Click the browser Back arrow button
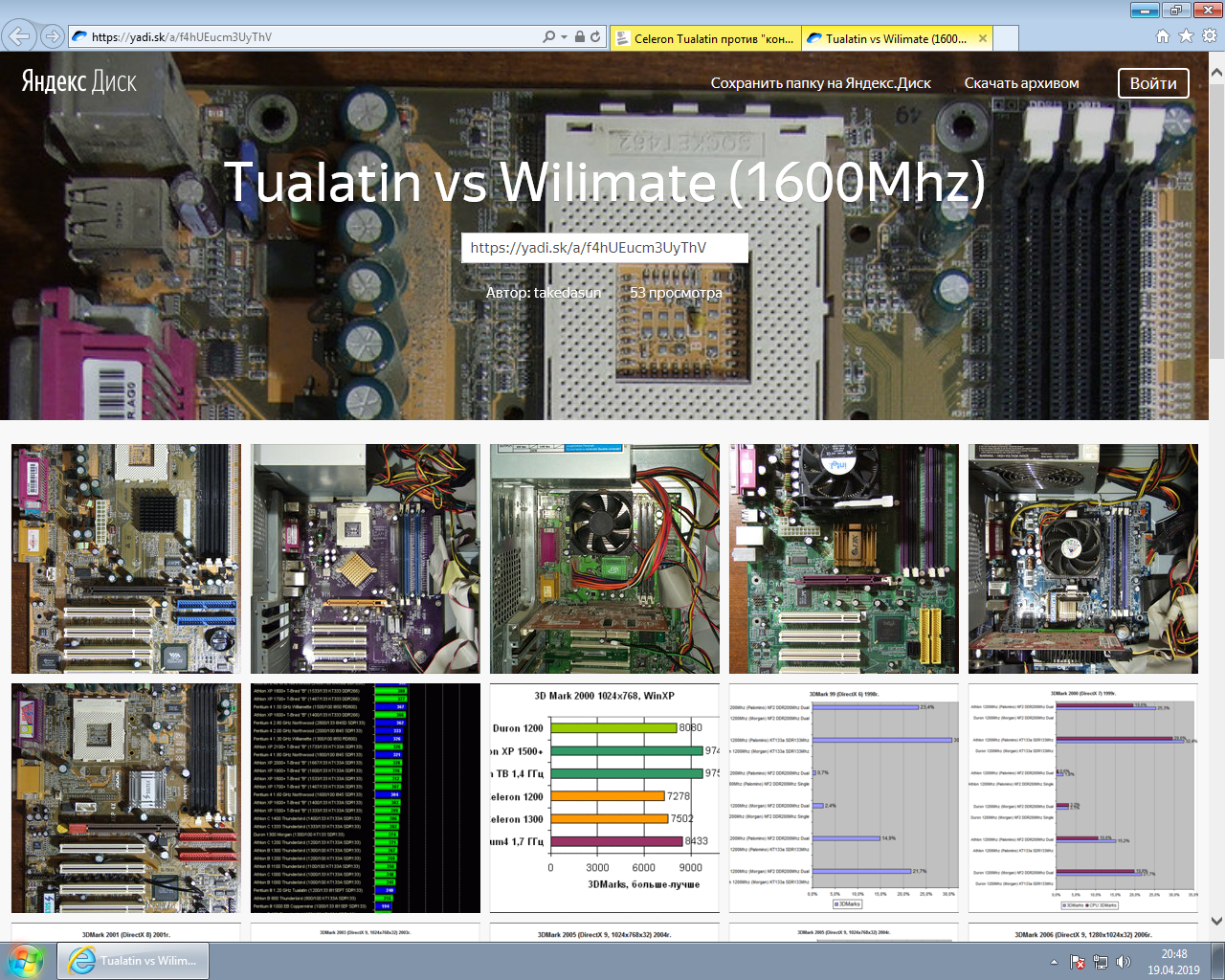The height and width of the screenshot is (980, 1225). tap(19, 36)
